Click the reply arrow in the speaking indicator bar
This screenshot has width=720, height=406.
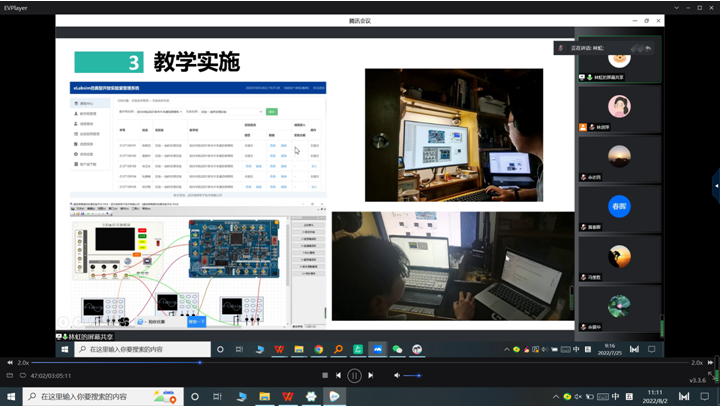coord(648,48)
